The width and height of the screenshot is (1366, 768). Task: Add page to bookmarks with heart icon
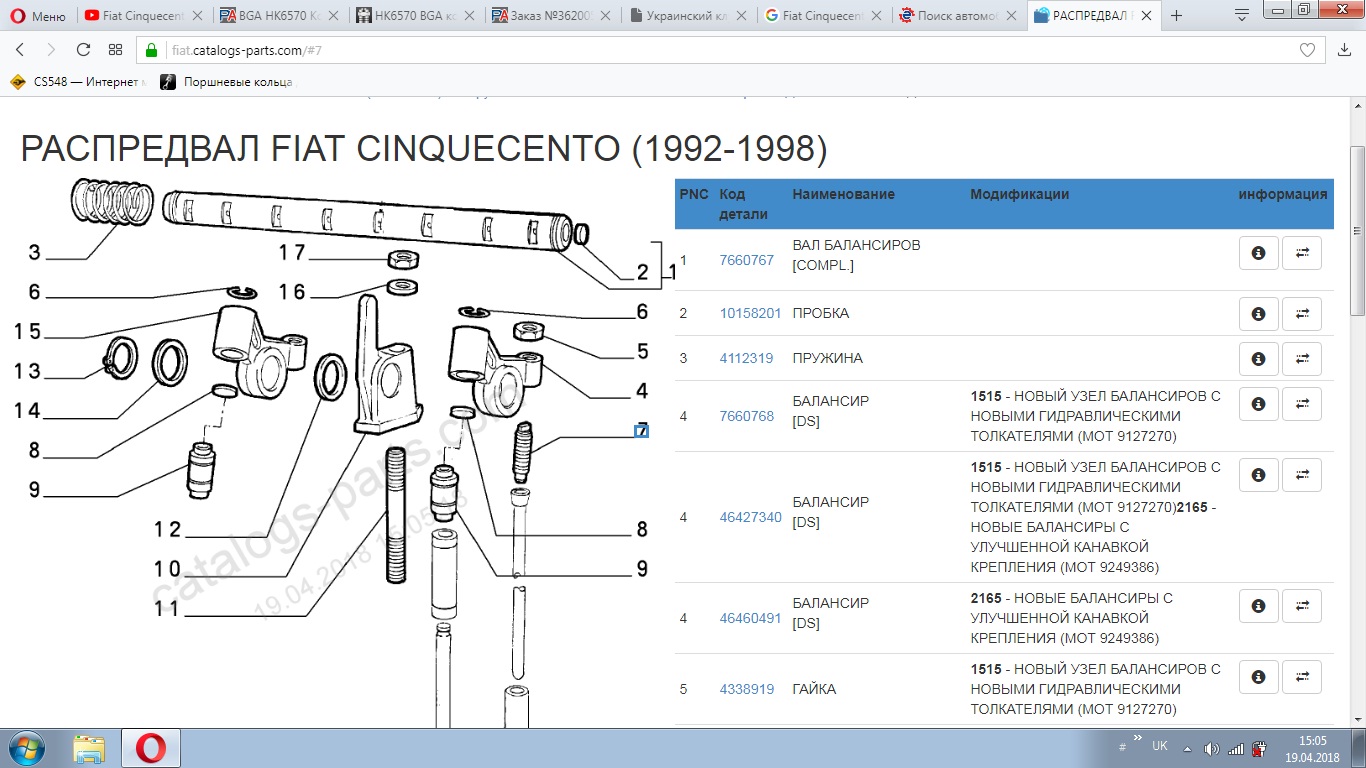coord(1307,50)
